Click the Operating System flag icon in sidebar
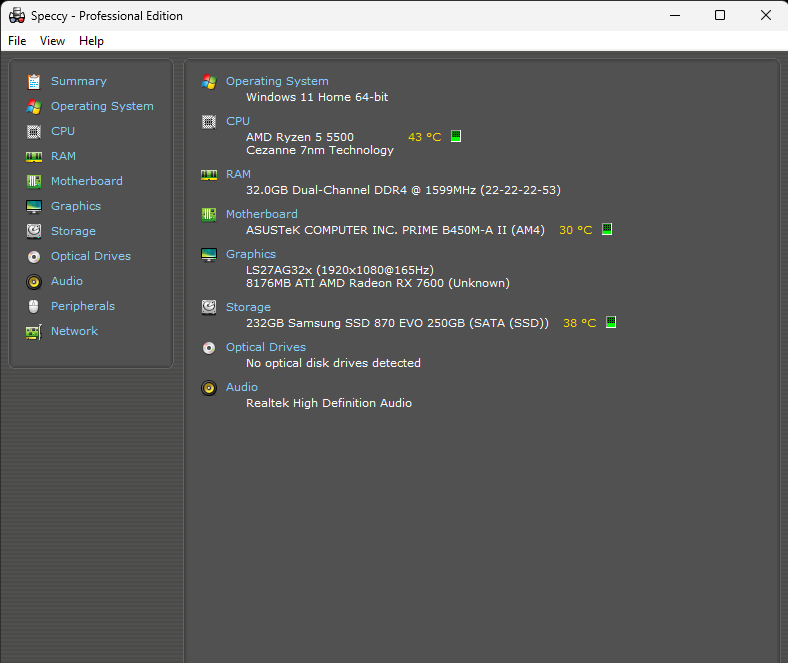 click(34, 107)
